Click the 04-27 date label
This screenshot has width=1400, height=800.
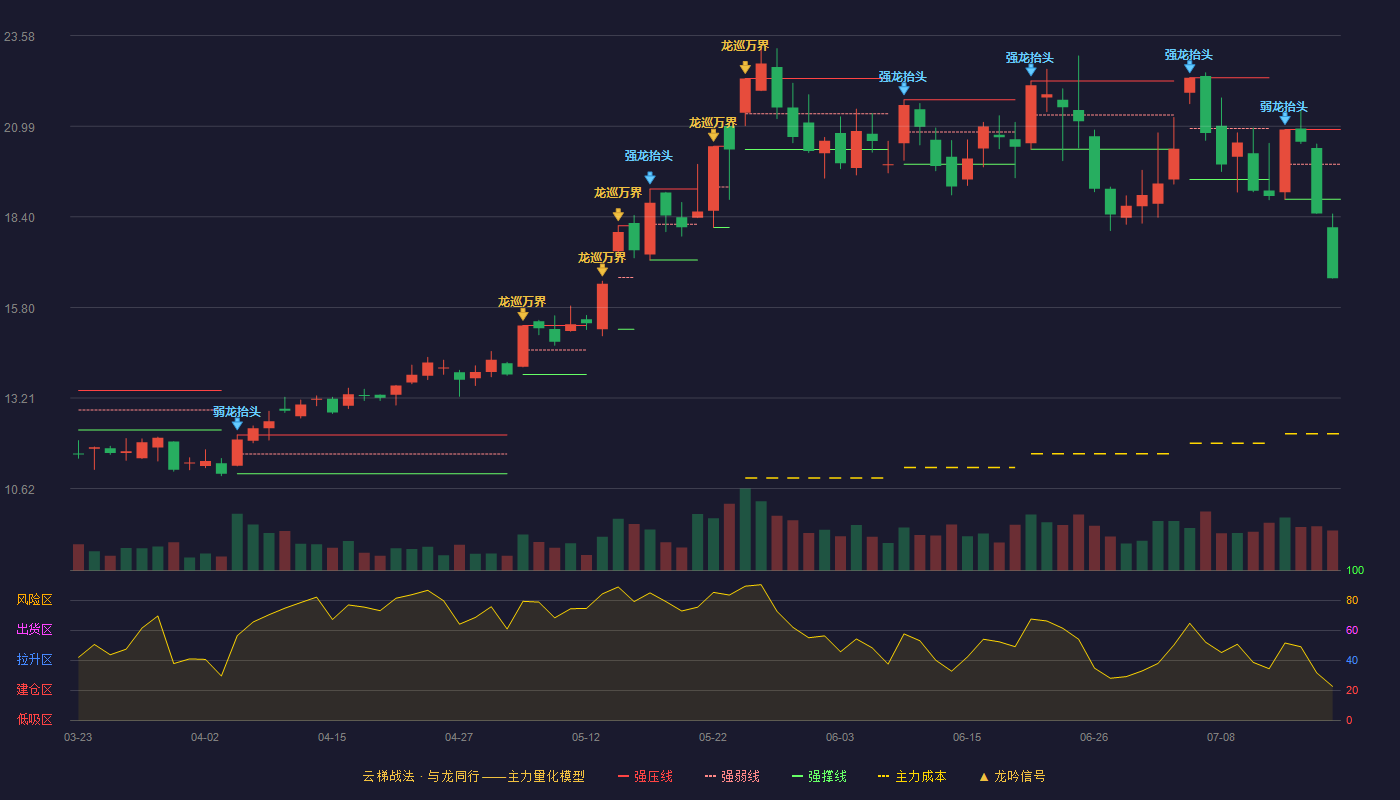pyautogui.click(x=459, y=737)
